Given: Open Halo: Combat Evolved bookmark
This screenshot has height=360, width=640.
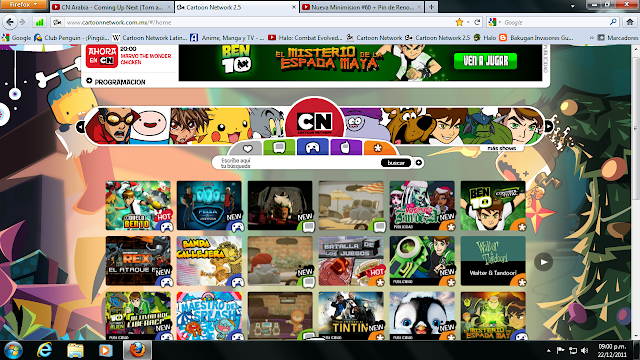Looking at the screenshot, I should (305, 38).
